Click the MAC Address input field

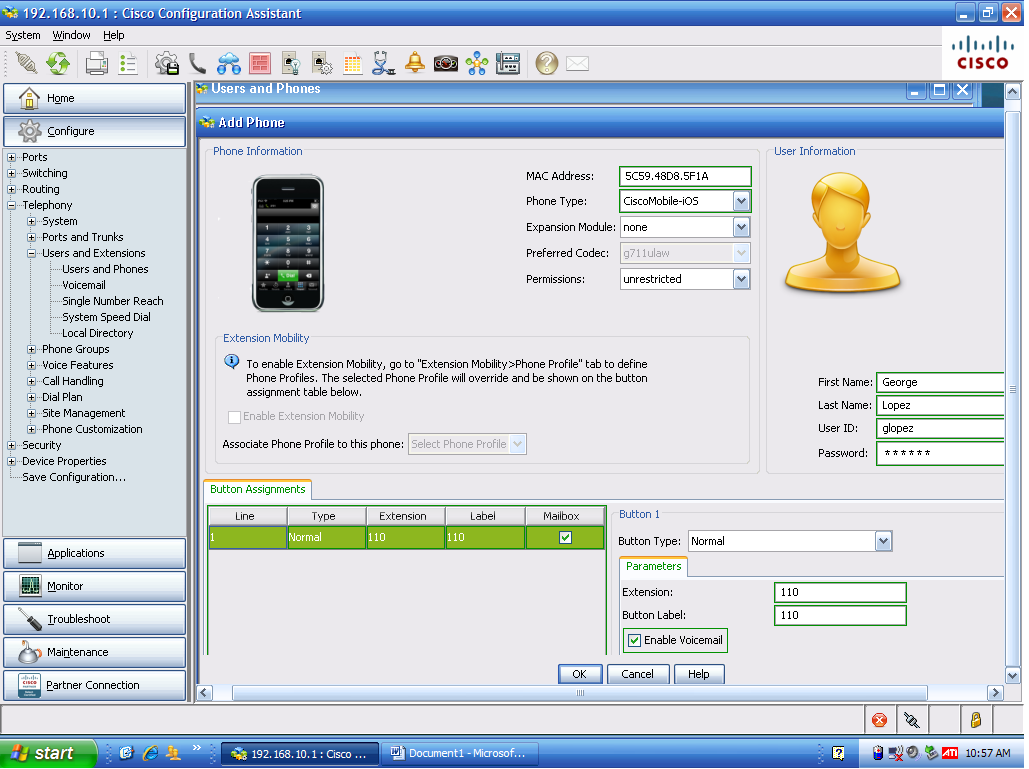click(685, 177)
